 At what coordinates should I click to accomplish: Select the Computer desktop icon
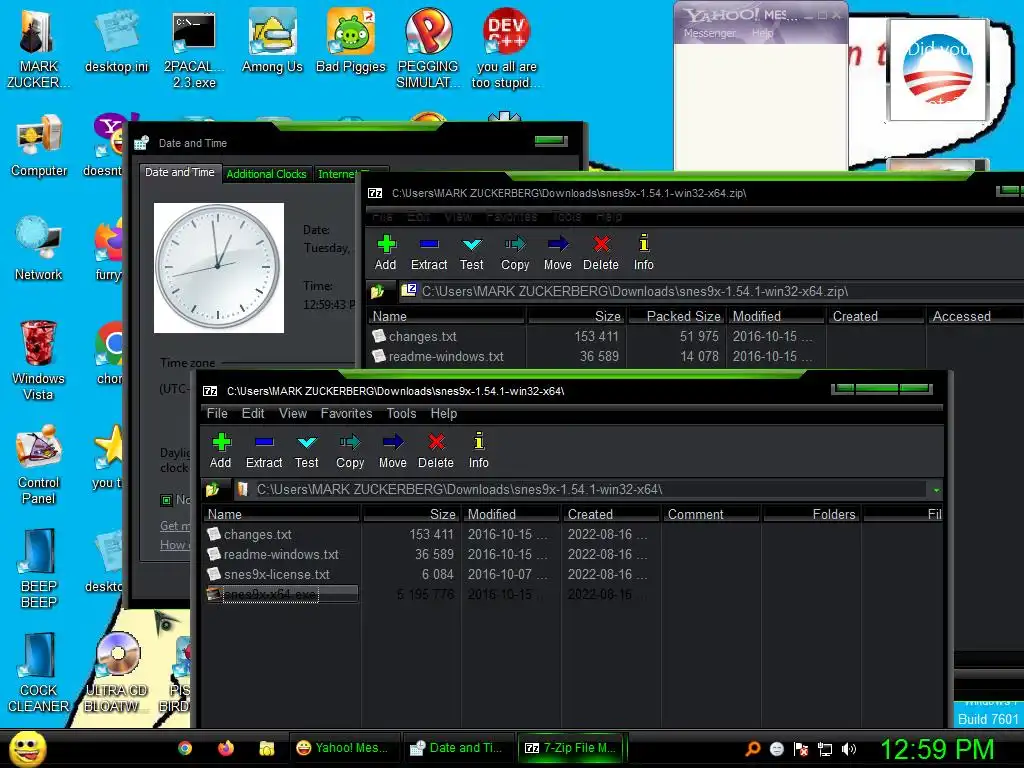(39, 145)
